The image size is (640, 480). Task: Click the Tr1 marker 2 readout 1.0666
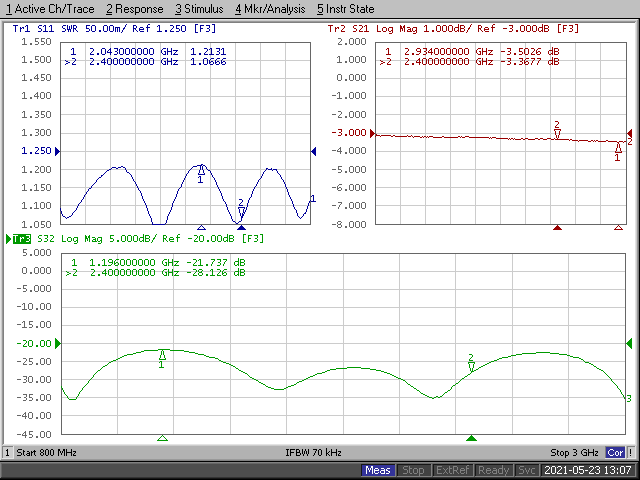click(x=208, y=62)
